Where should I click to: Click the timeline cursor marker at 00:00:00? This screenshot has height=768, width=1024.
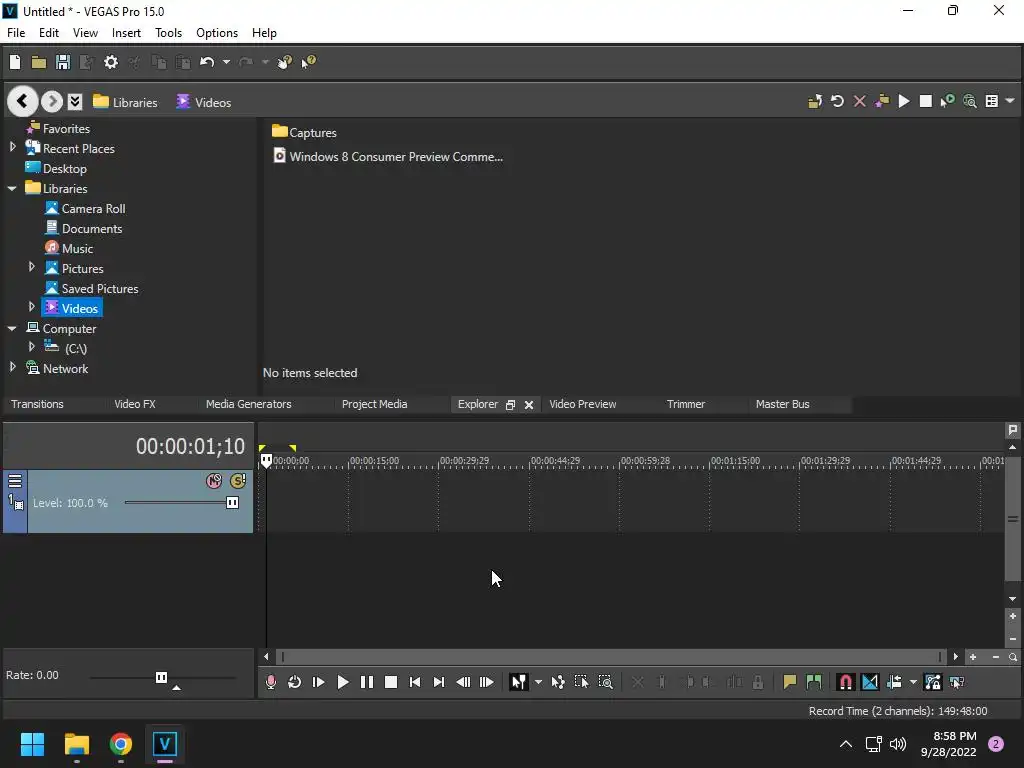266,461
